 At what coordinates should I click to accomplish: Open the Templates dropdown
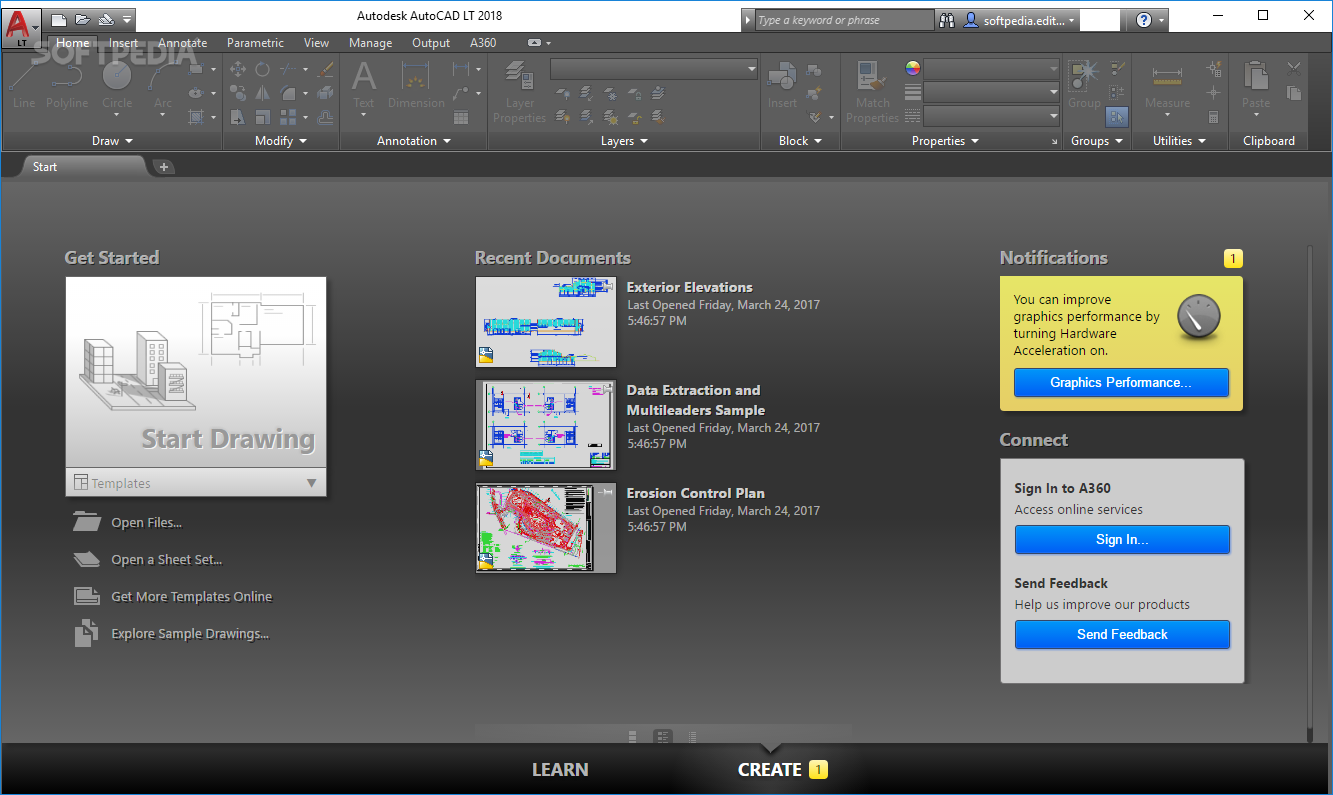click(196, 483)
